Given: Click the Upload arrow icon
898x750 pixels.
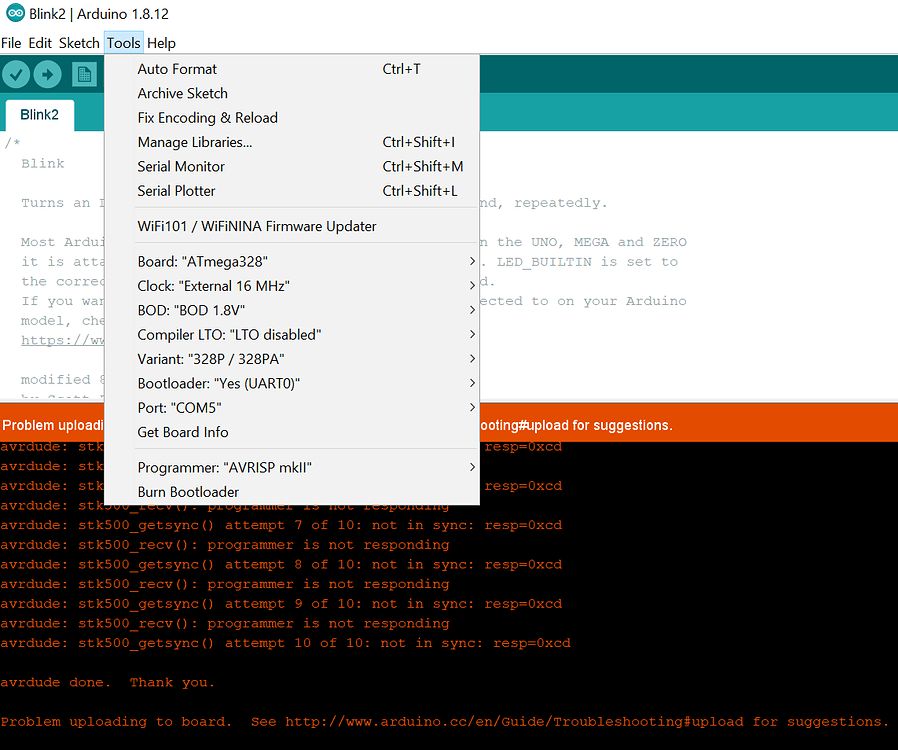Looking at the screenshot, I should click(47, 74).
